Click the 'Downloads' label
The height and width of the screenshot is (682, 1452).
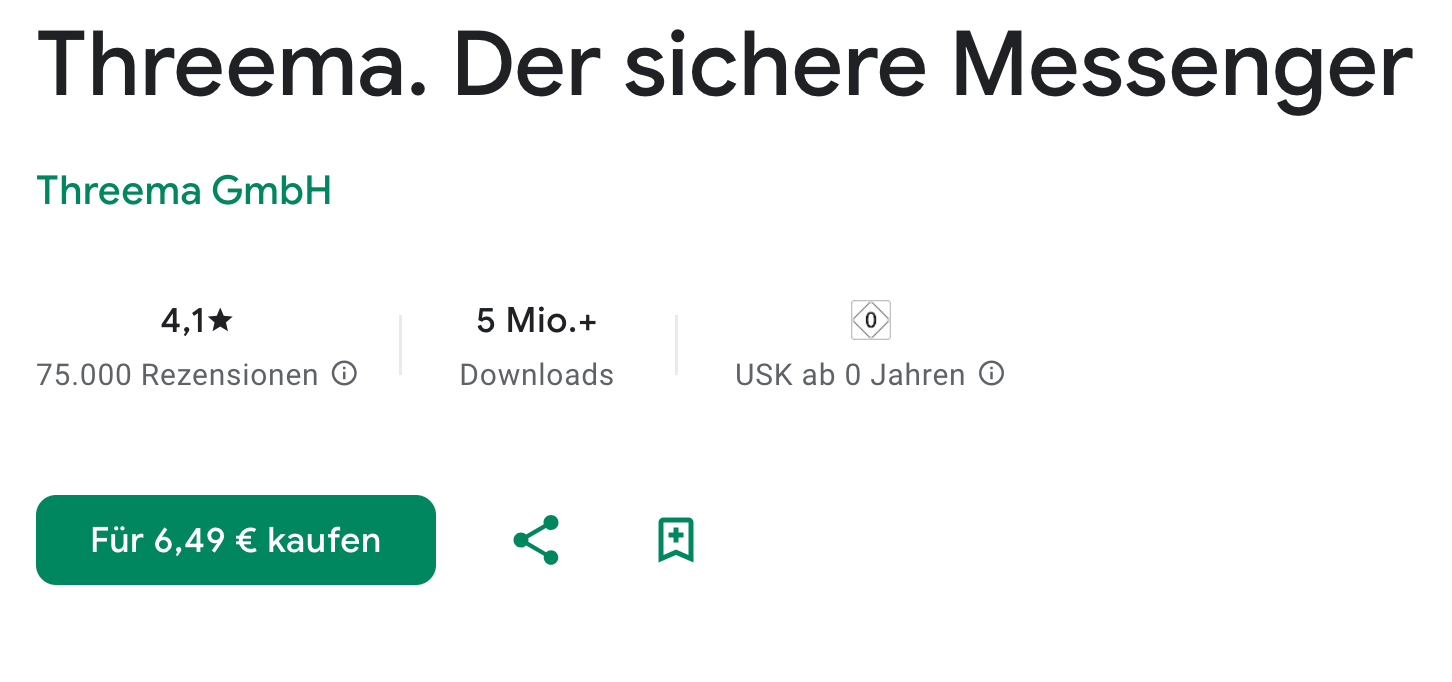(x=537, y=375)
